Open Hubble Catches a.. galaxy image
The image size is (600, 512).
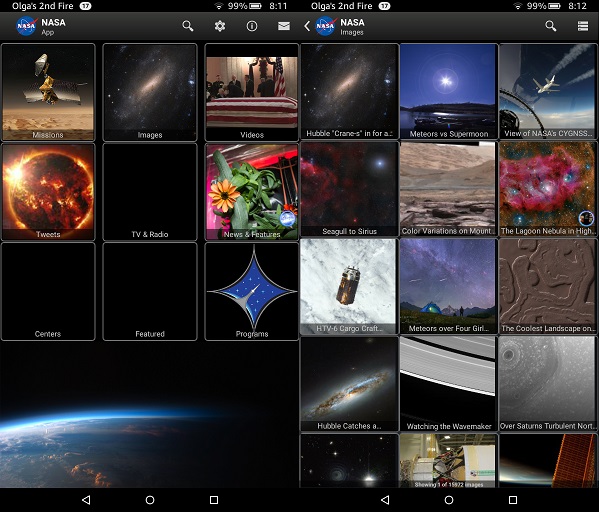(349, 384)
